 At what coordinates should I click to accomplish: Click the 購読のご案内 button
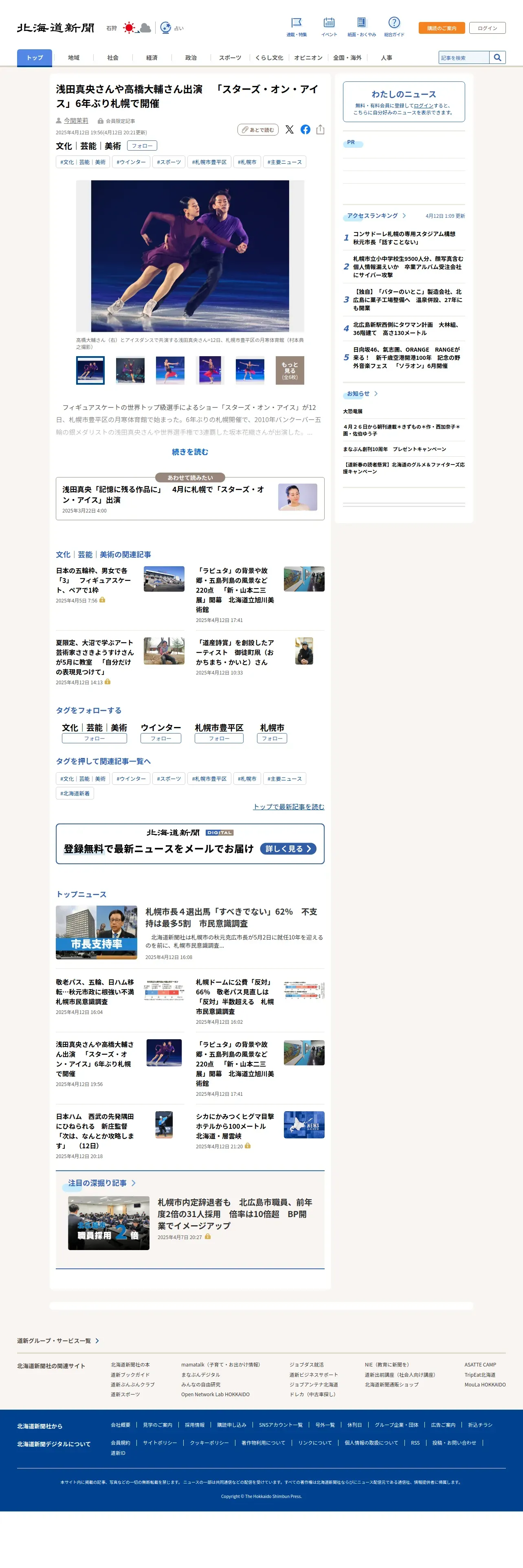[x=442, y=28]
